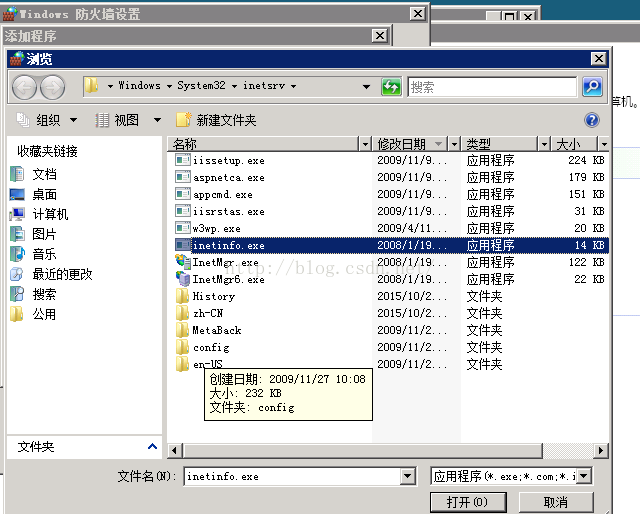Click the InetMgr6.exe application icon
This screenshot has width=640, height=514.
182,279
